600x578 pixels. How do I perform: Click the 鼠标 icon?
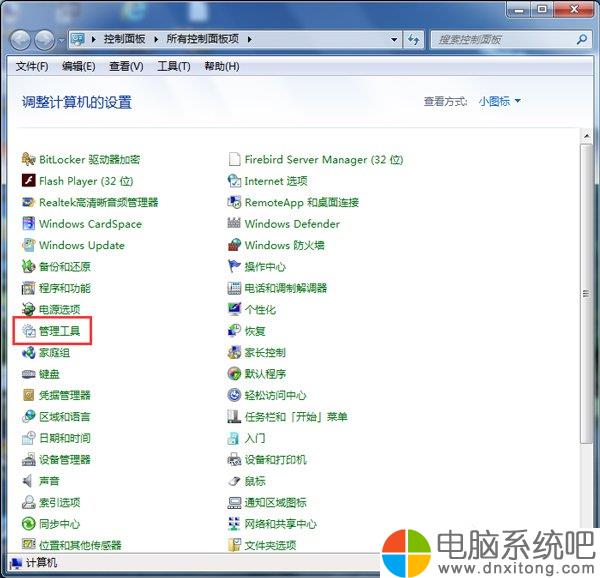pos(234,481)
